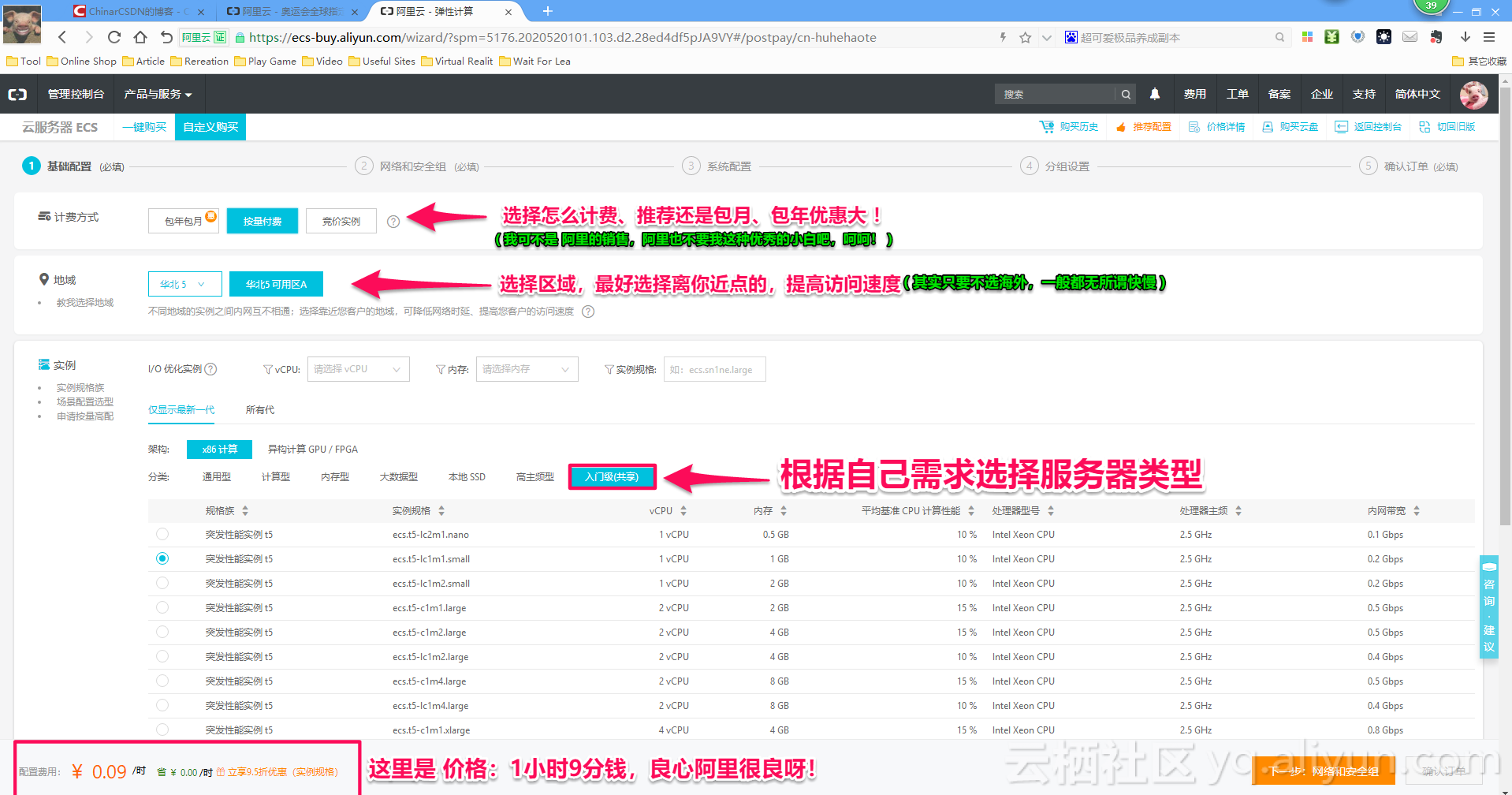Viewport: 1512px width, 795px height.
Task: Open vCPU filter dropdown
Action: [x=359, y=369]
